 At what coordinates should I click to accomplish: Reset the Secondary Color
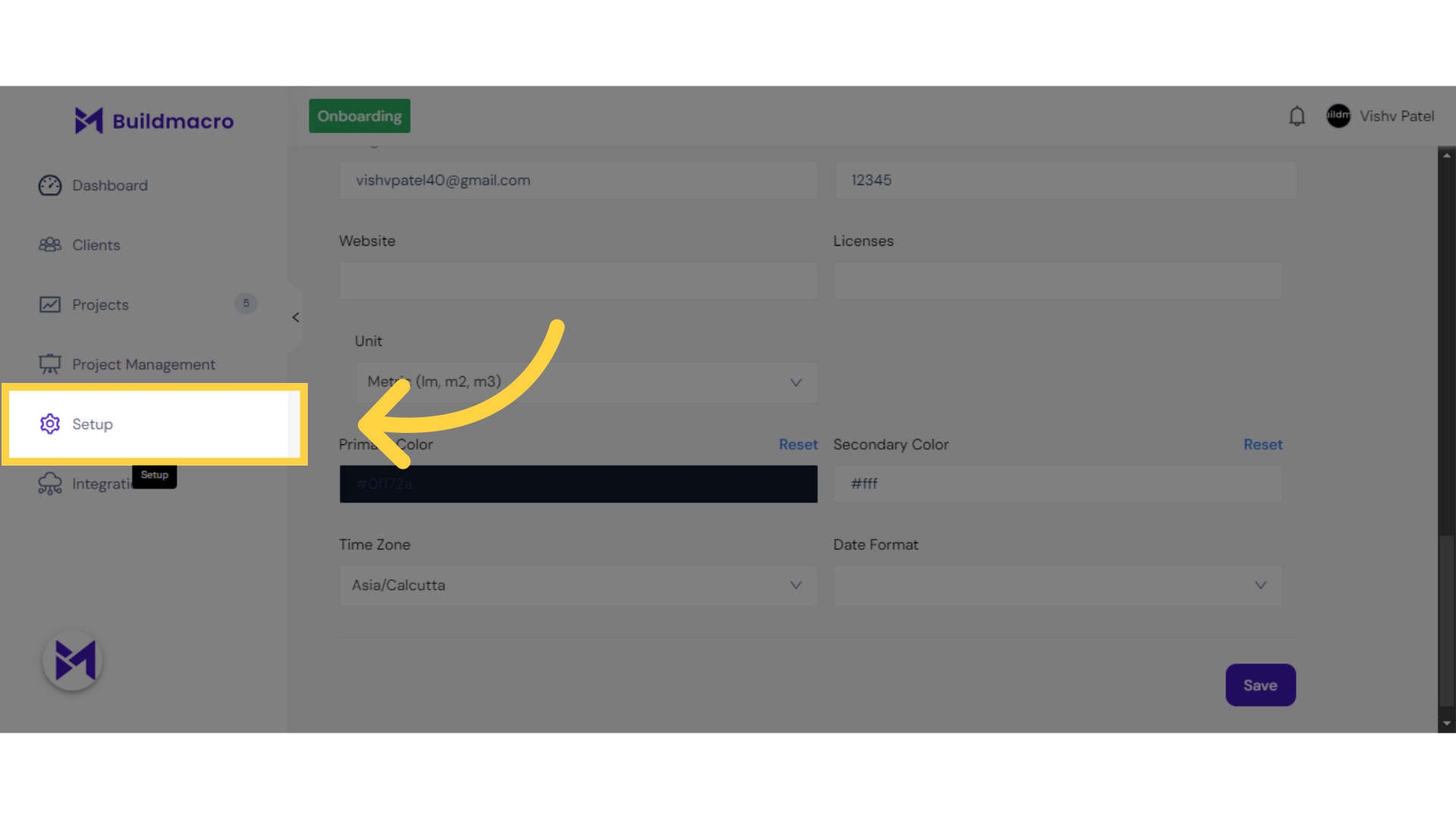coord(1263,445)
